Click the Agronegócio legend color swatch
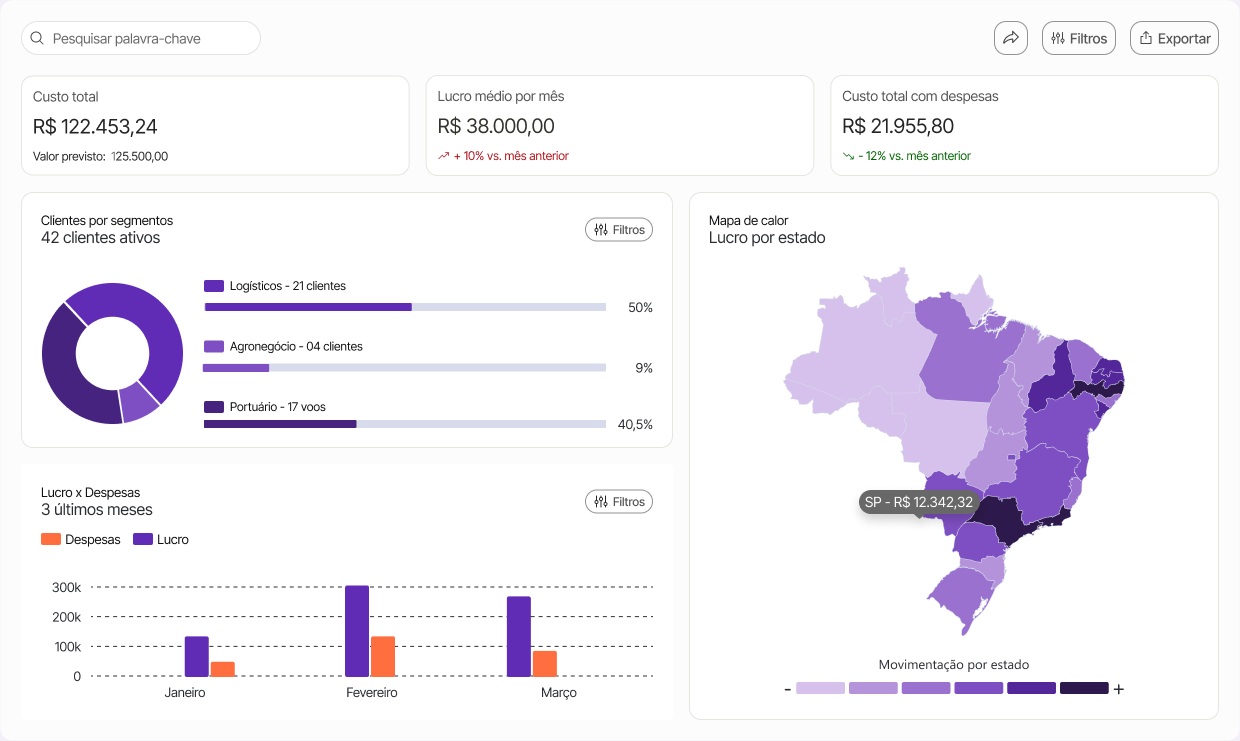 [x=214, y=346]
